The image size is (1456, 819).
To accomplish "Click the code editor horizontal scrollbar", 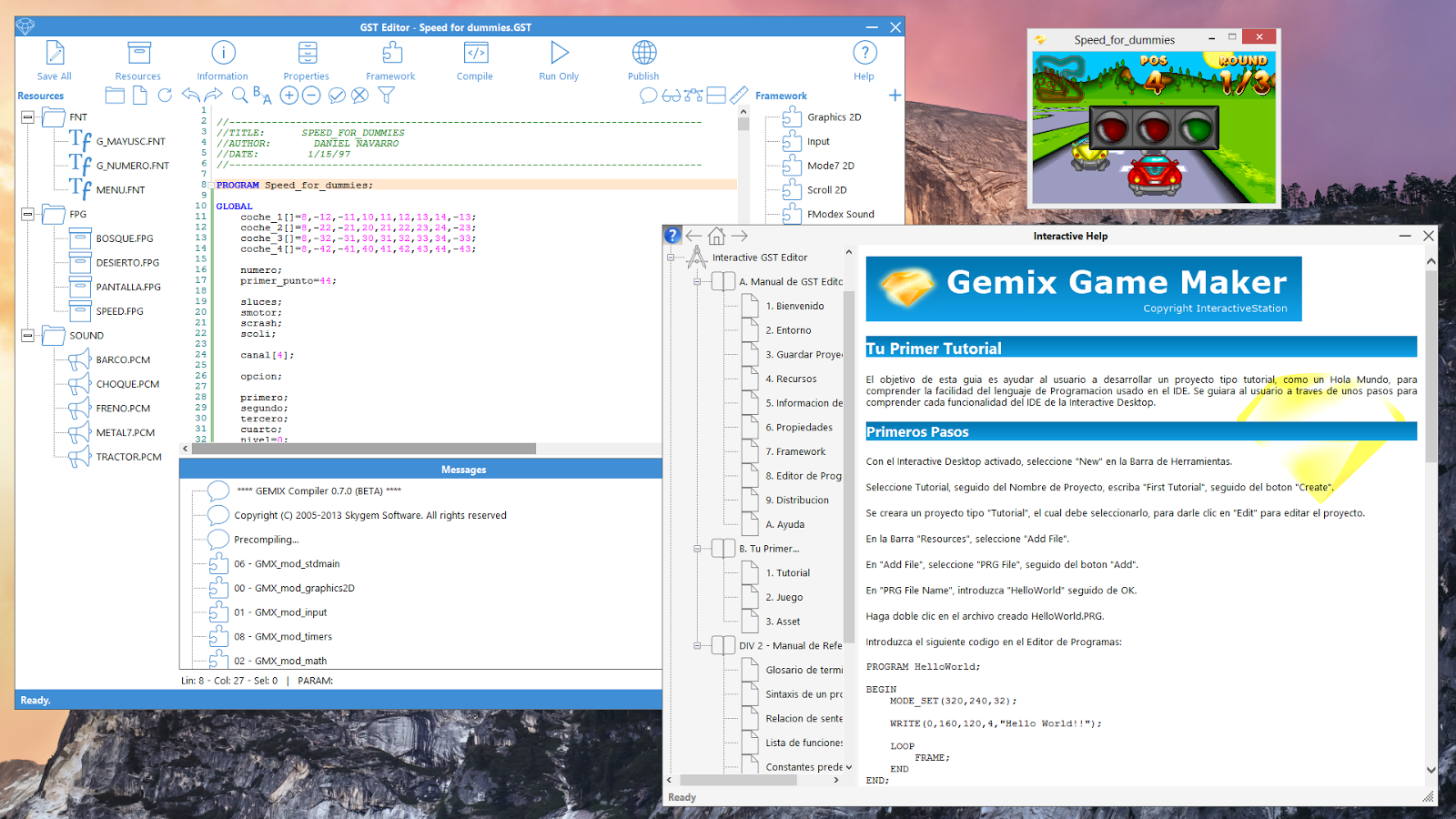I will (x=364, y=449).
